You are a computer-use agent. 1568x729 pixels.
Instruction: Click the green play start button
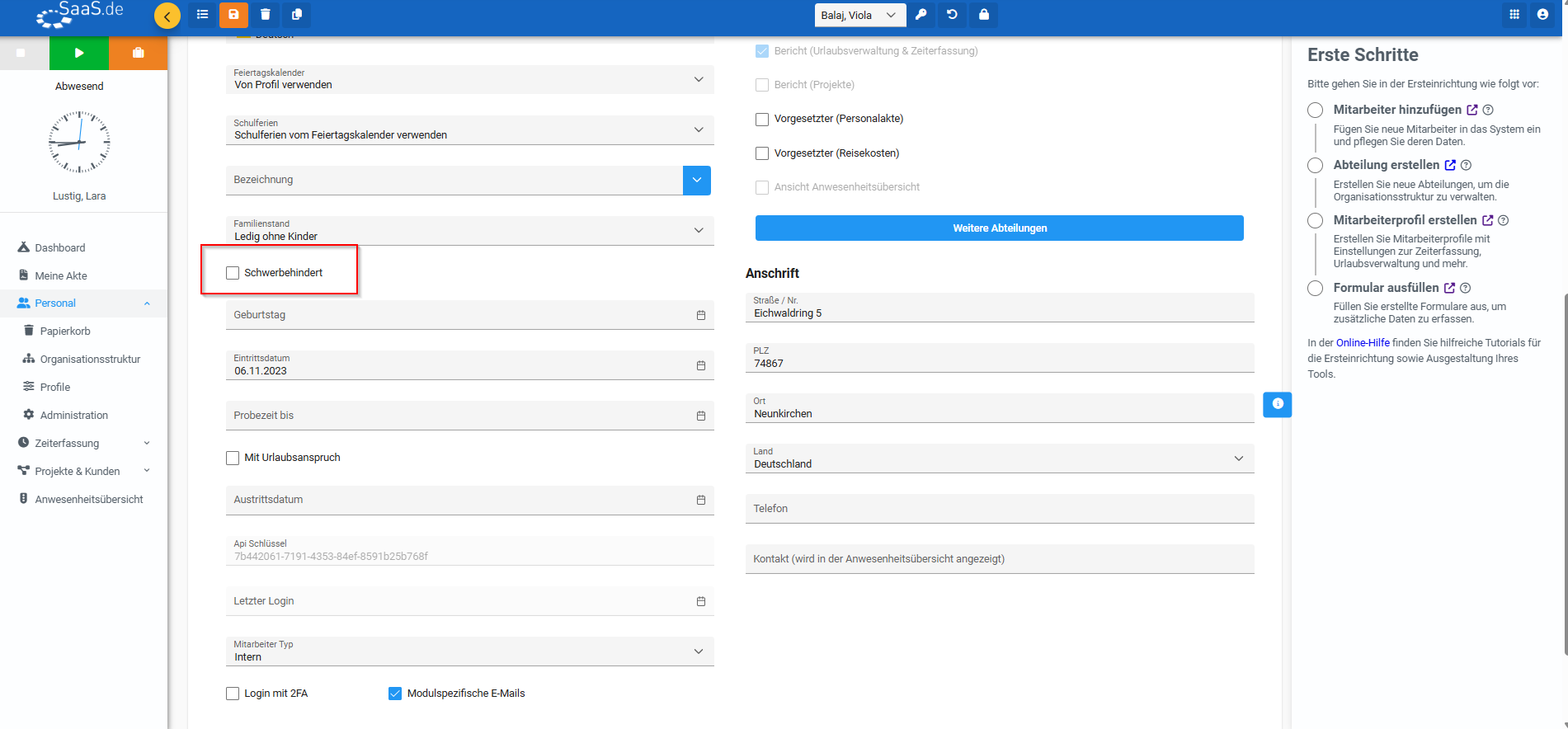[x=79, y=53]
